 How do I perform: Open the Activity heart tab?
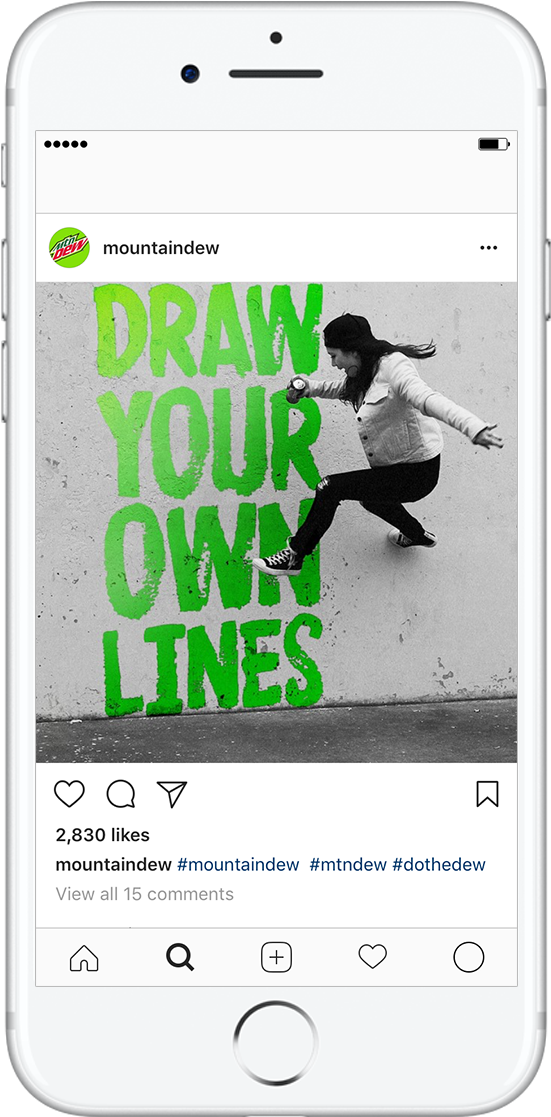coord(372,957)
